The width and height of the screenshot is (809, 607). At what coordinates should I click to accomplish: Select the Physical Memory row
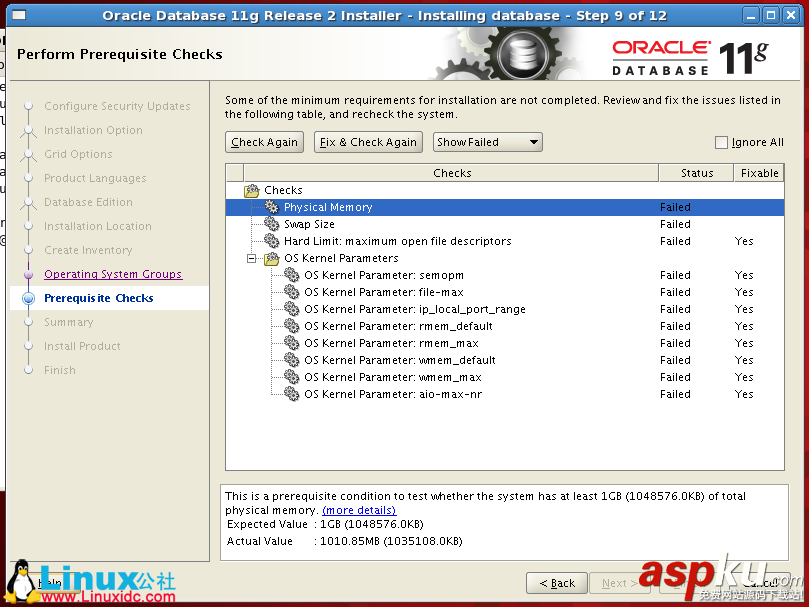click(505, 207)
